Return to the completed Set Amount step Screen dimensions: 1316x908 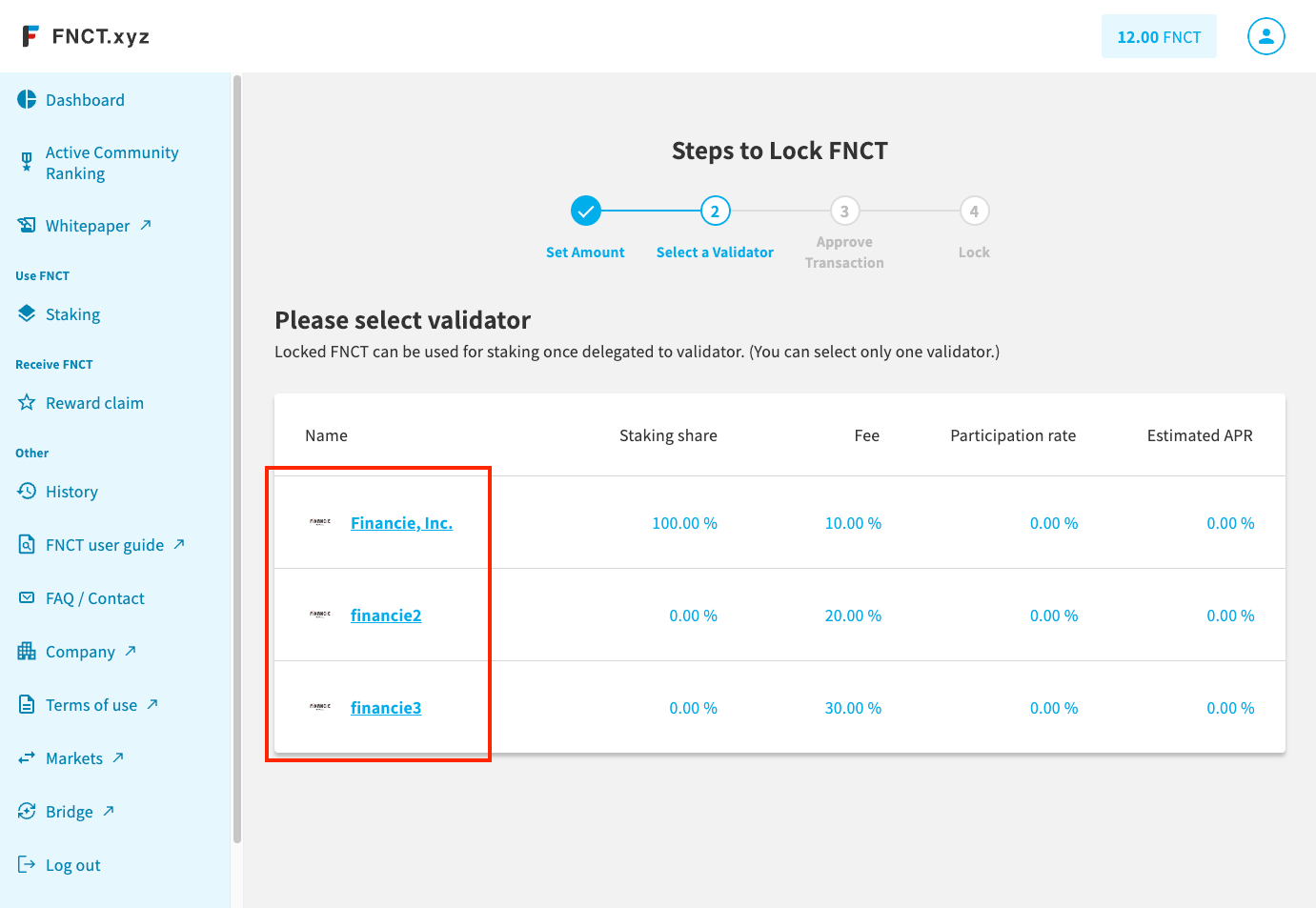click(x=586, y=211)
